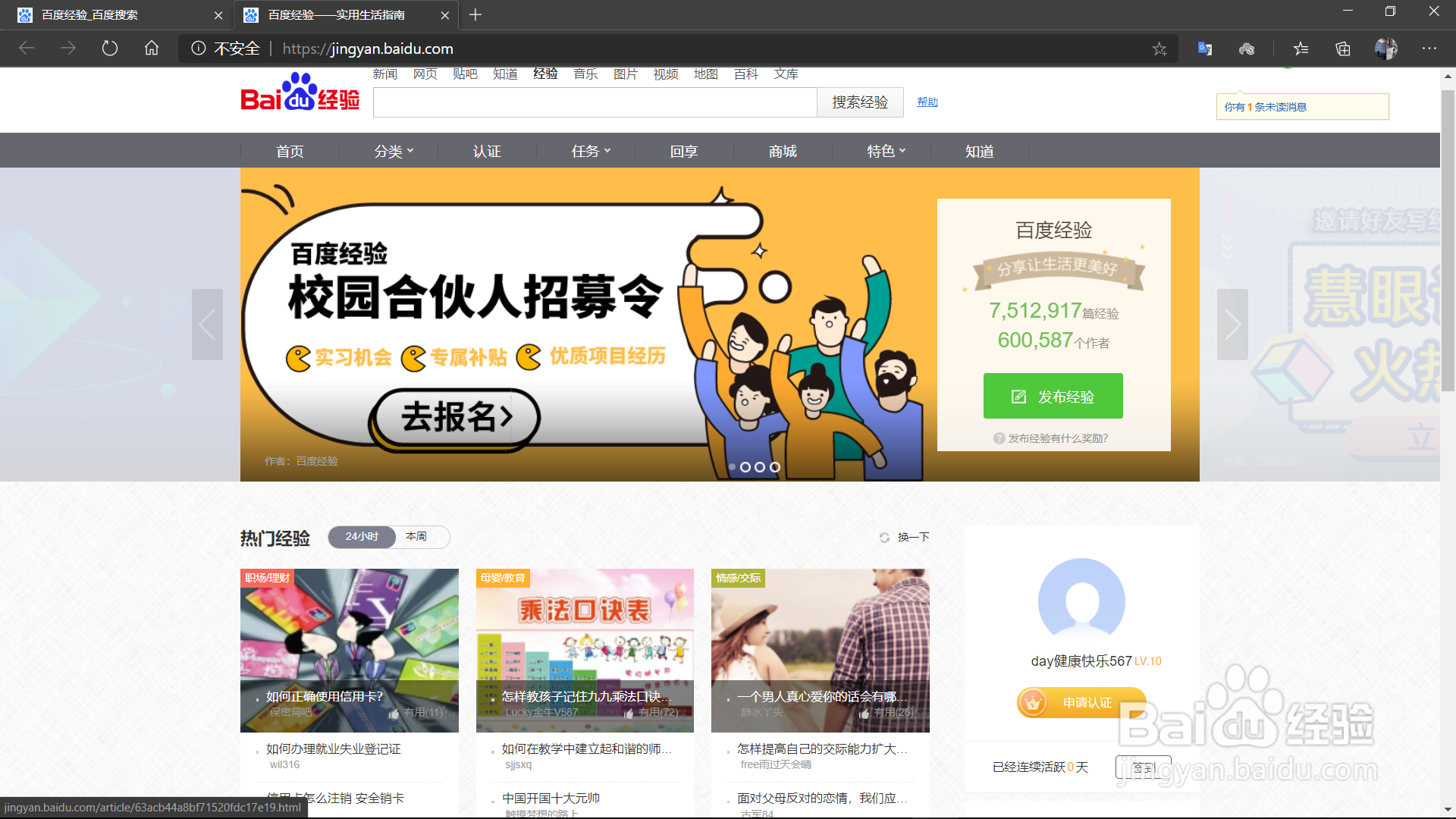Click the browser home icon
Screen dimensions: 1456x819
pos(152,49)
